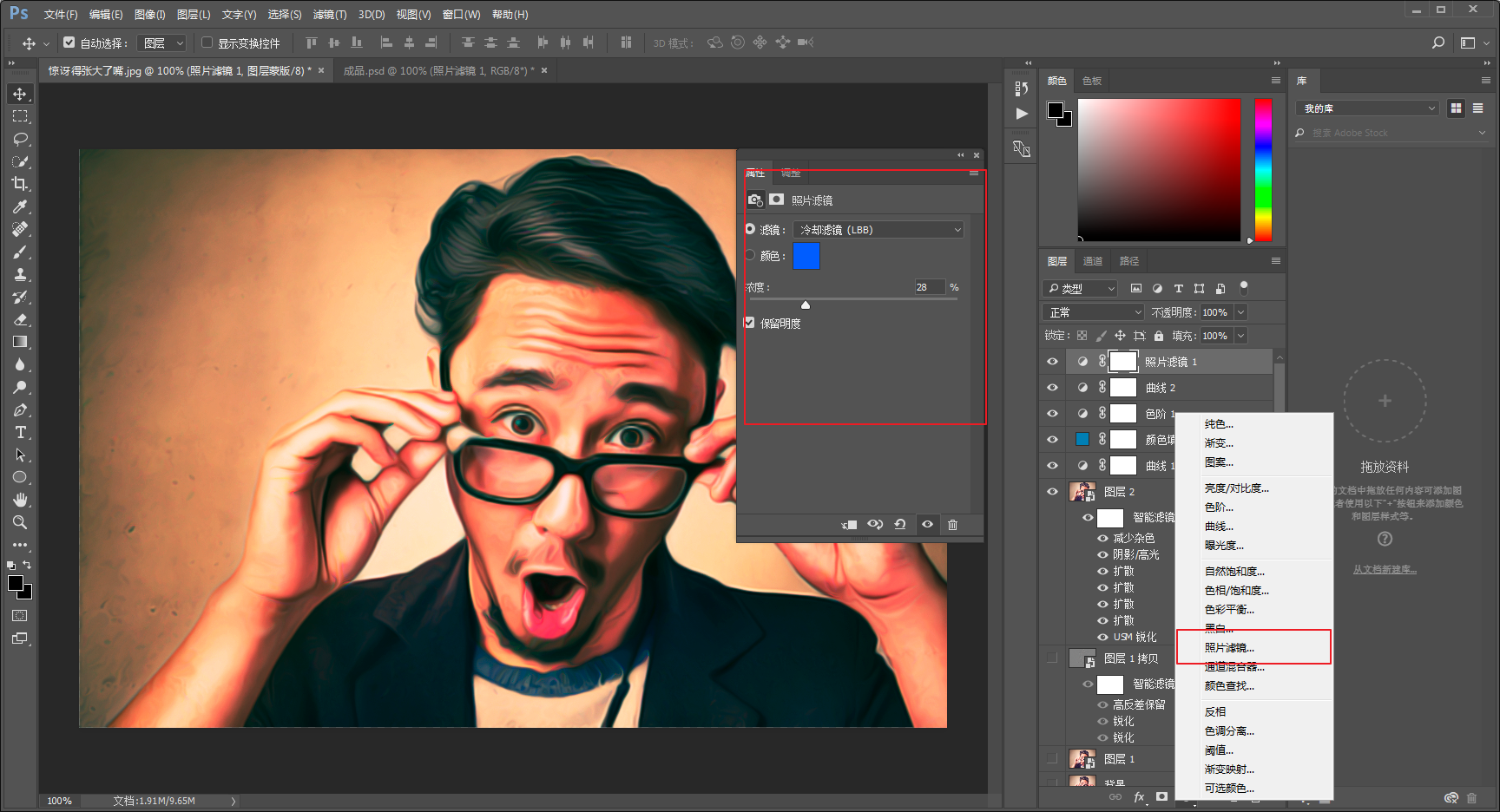Screen dimensions: 1500x812
Task: Open the Opacity dropdown arrow
Action: tap(1241, 312)
